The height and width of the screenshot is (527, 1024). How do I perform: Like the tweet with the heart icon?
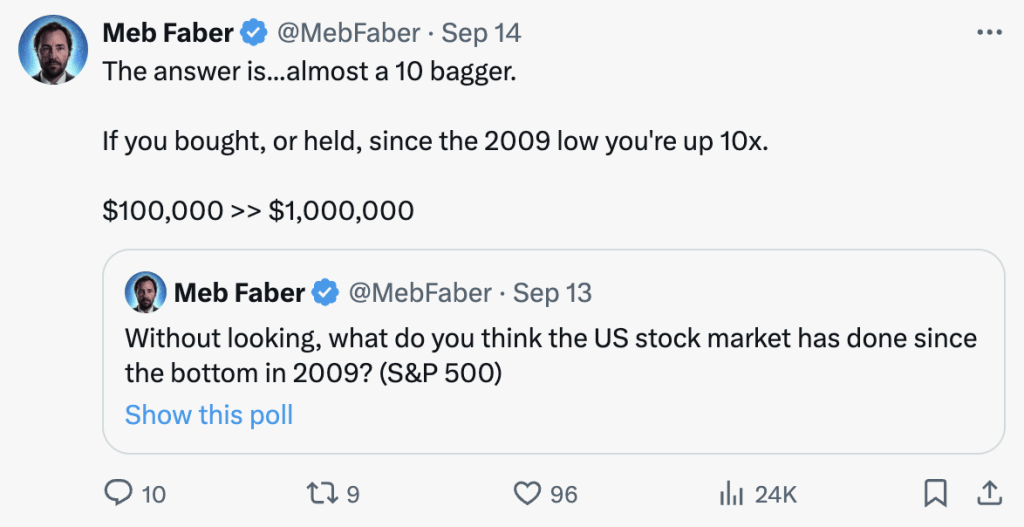tap(527, 494)
